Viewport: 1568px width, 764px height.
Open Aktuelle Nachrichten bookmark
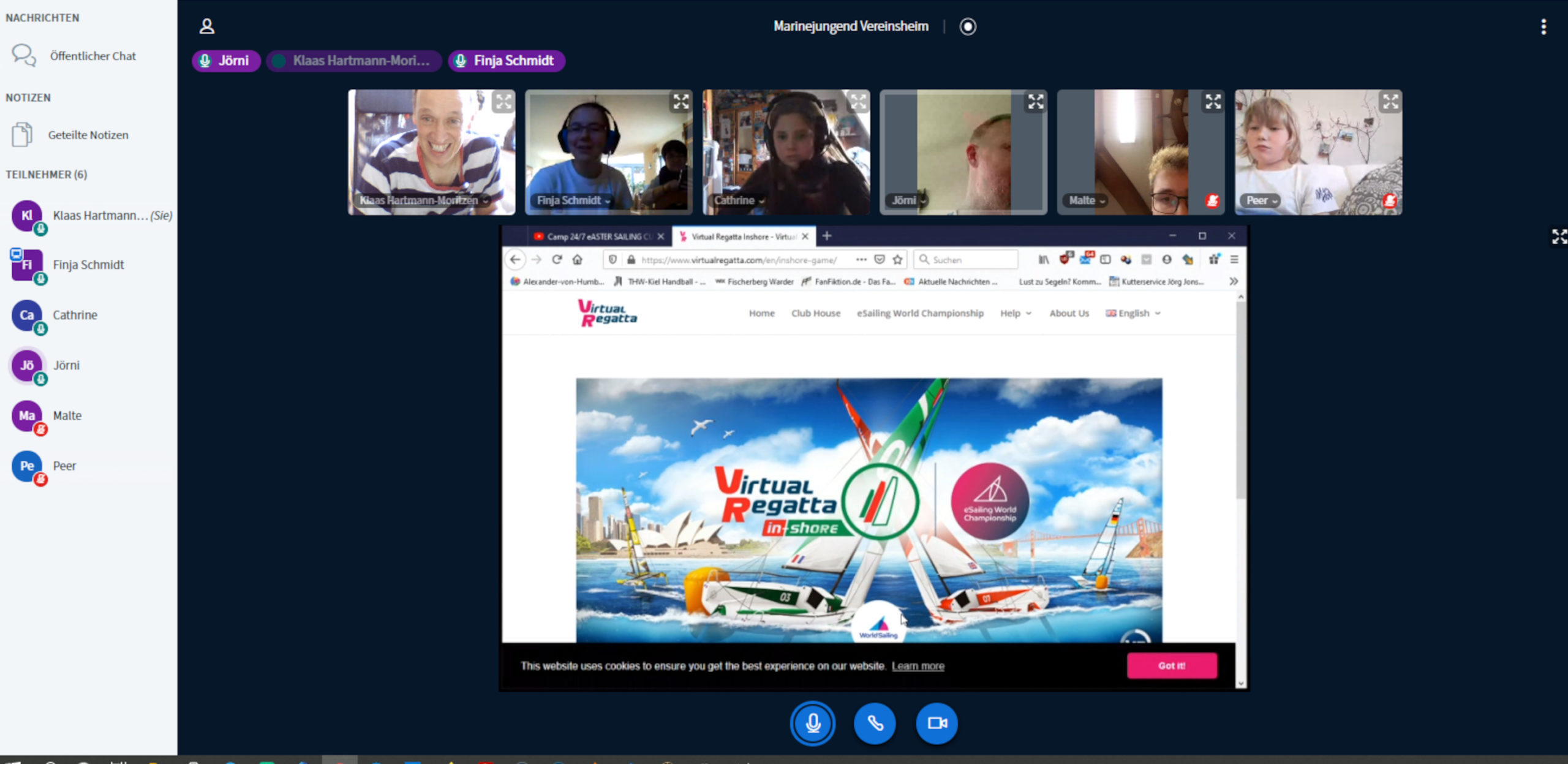[x=951, y=282]
